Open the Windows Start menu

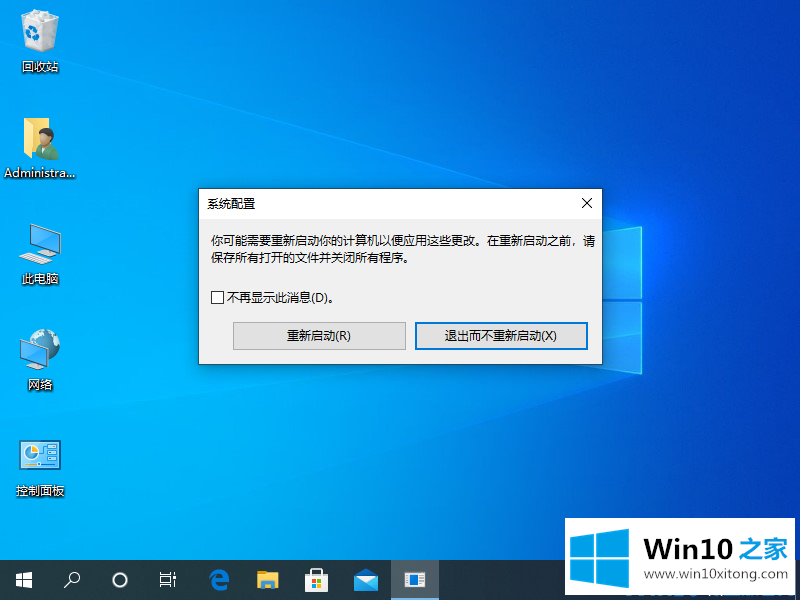point(24,580)
